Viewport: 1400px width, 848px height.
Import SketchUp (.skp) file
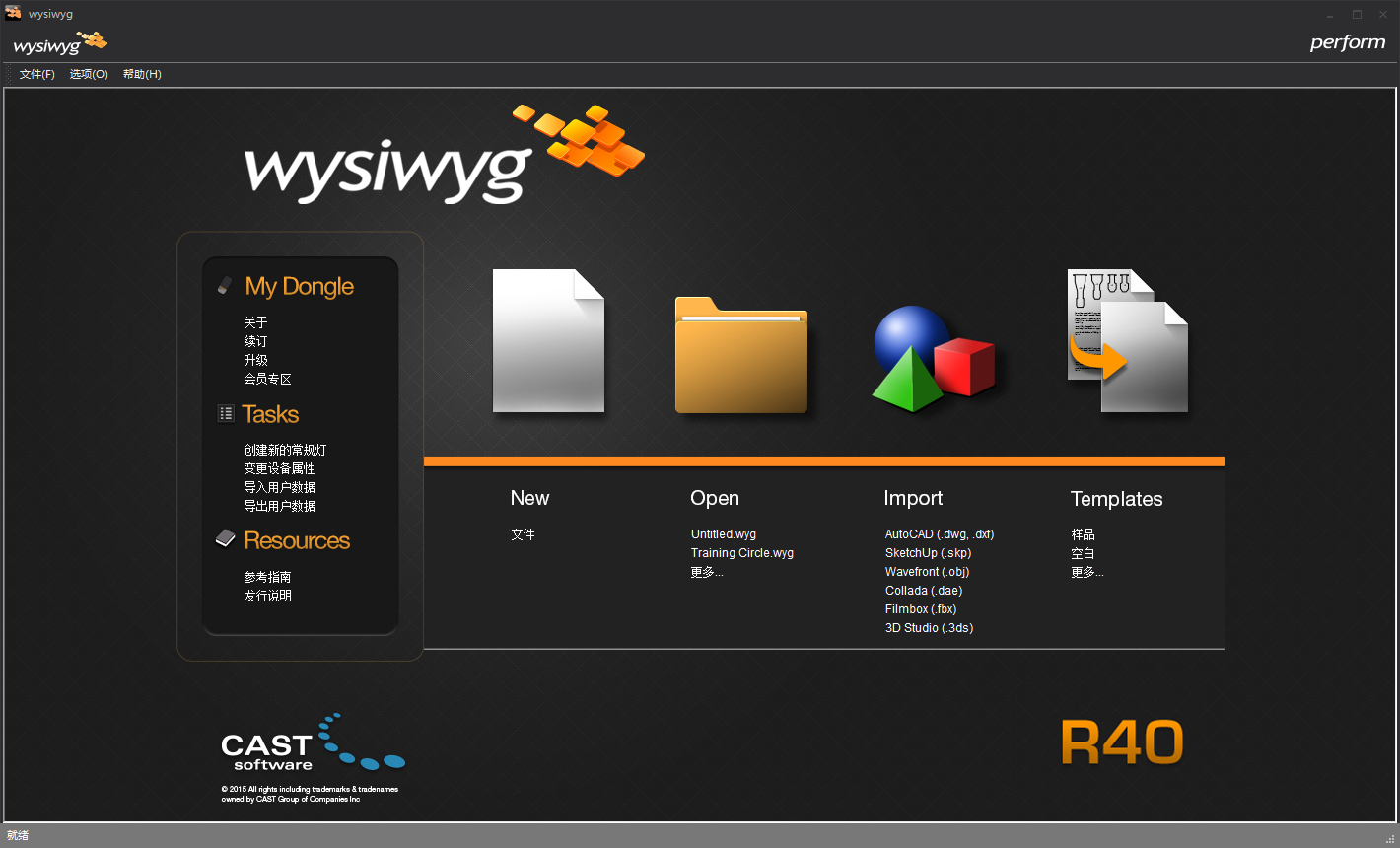(x=928, y=553)
